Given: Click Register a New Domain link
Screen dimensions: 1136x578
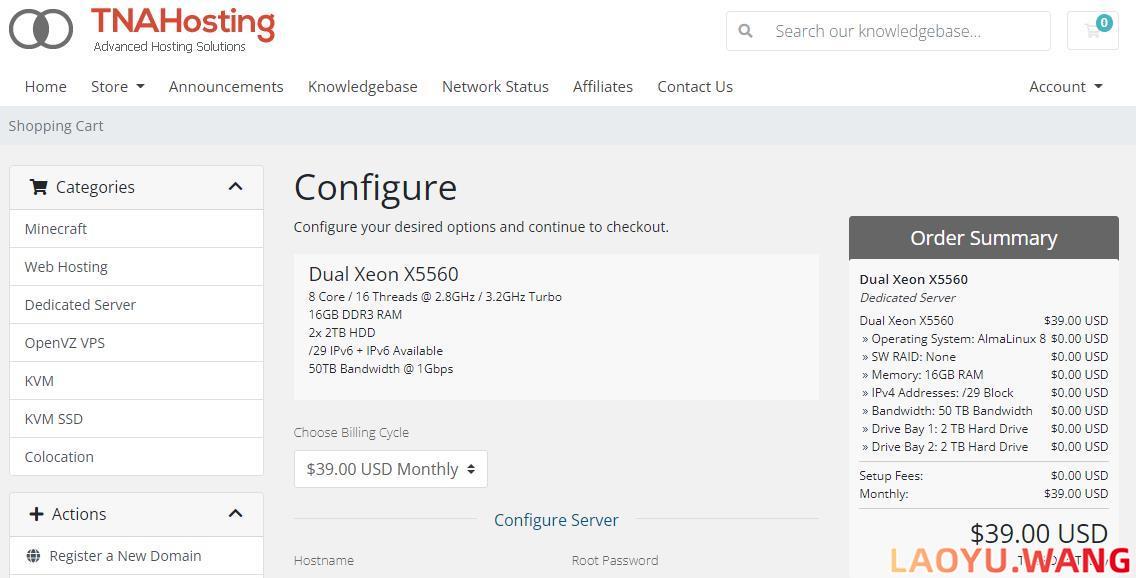Looking at the screenshot, I should coord(125,556).
